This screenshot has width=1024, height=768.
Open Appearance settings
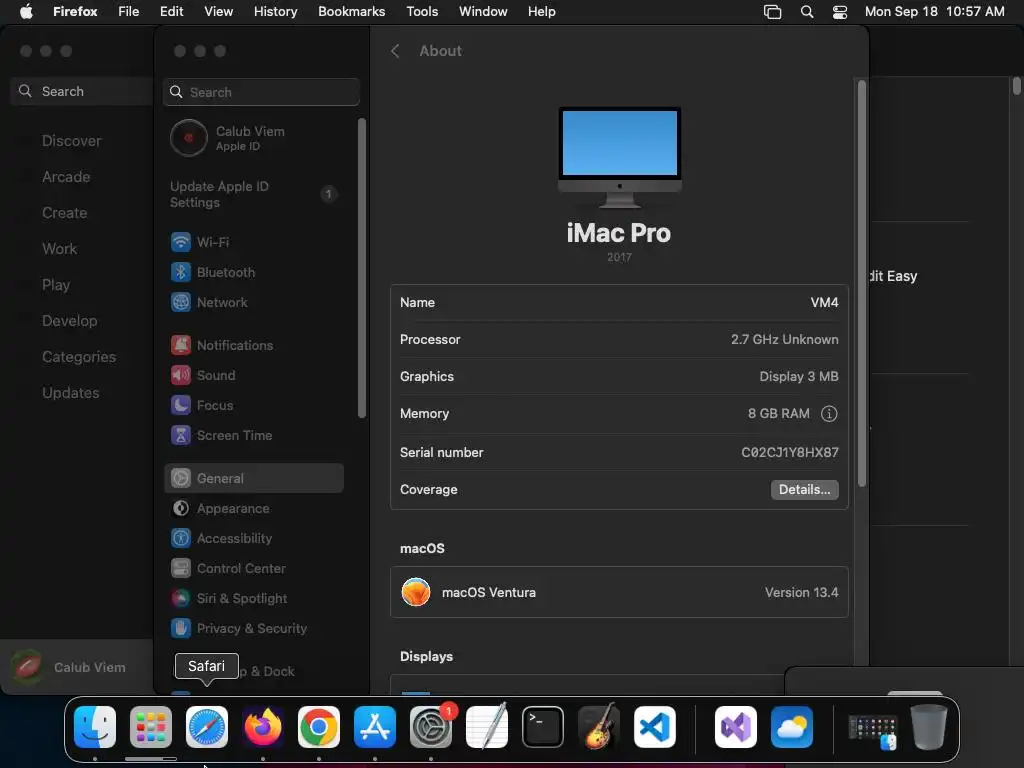click(254, 508)
